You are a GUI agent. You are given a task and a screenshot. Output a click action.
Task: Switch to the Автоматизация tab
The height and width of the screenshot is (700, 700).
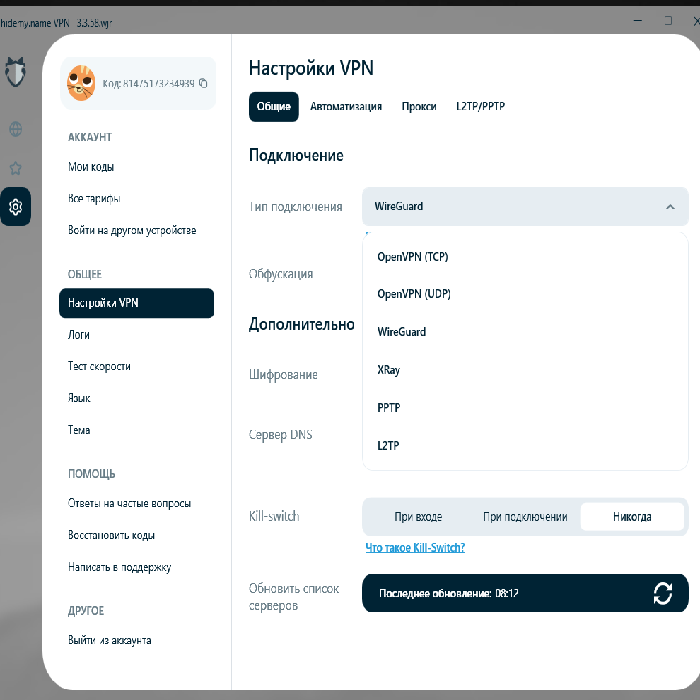[x=345, y=107]
